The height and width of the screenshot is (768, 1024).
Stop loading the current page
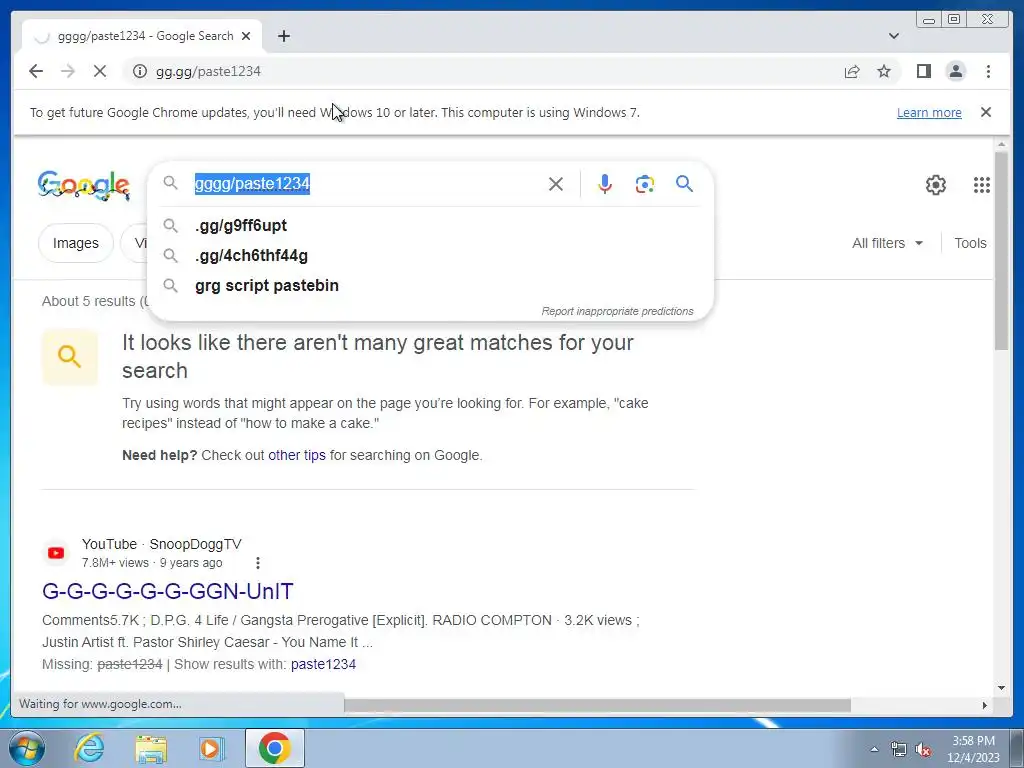(100, 71)
